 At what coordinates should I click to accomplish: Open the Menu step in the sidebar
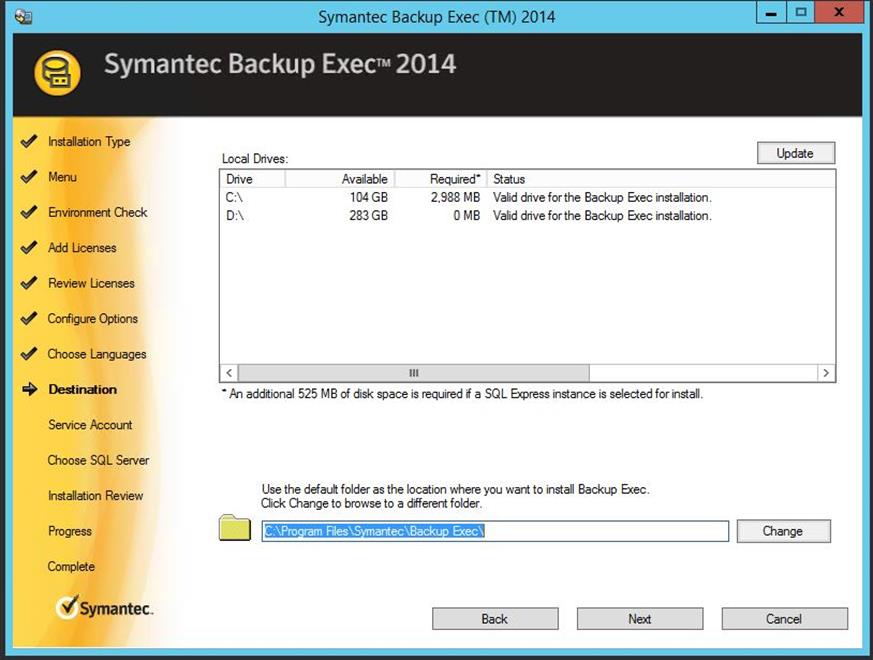pos(62,177)
